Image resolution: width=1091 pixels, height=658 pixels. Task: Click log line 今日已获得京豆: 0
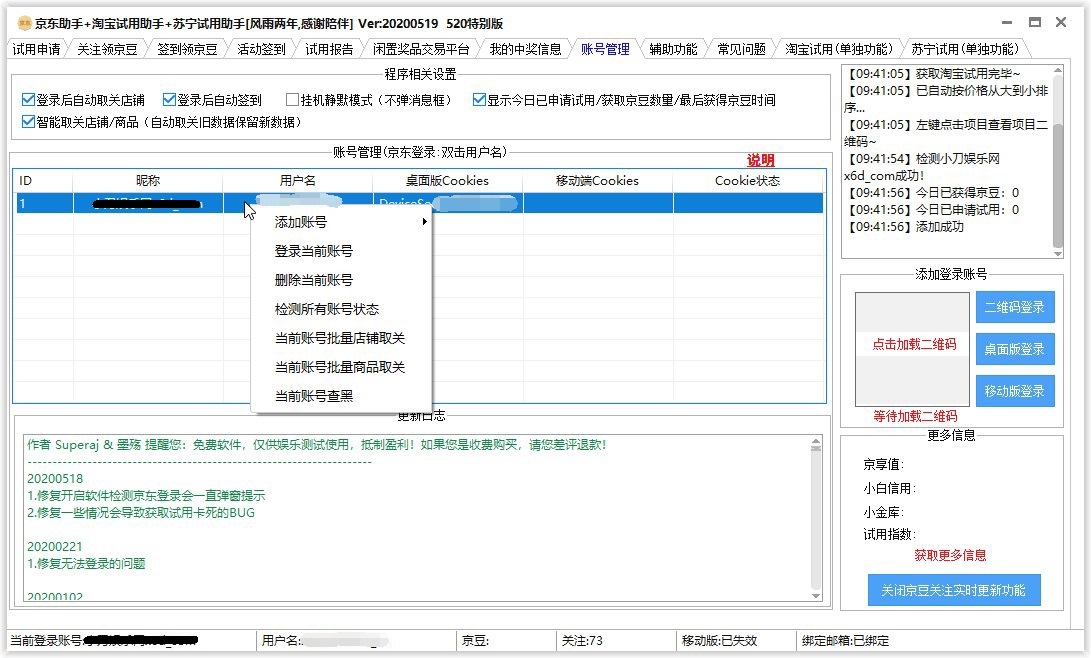pyautogui.click(x=932, y=193)
